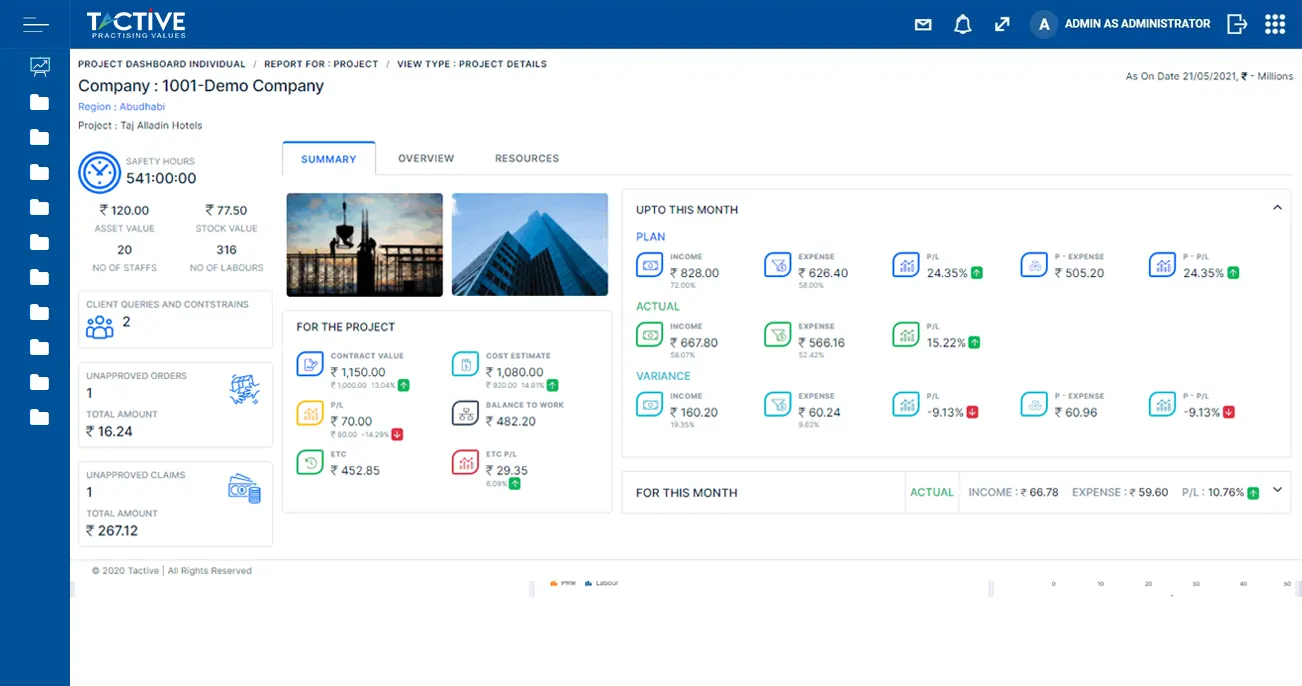Expand the FOR THIS MONTH section
The width and height of the screenshot is (1302, 686).
tap(1277, 491)
